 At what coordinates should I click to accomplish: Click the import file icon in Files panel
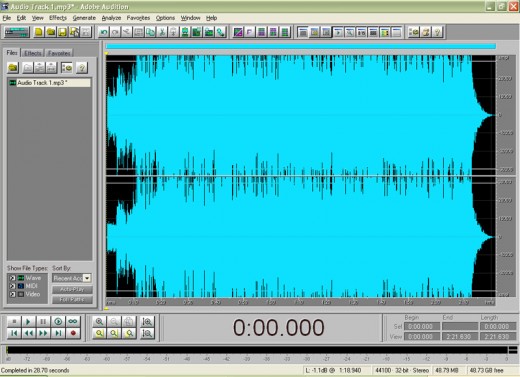13,68
